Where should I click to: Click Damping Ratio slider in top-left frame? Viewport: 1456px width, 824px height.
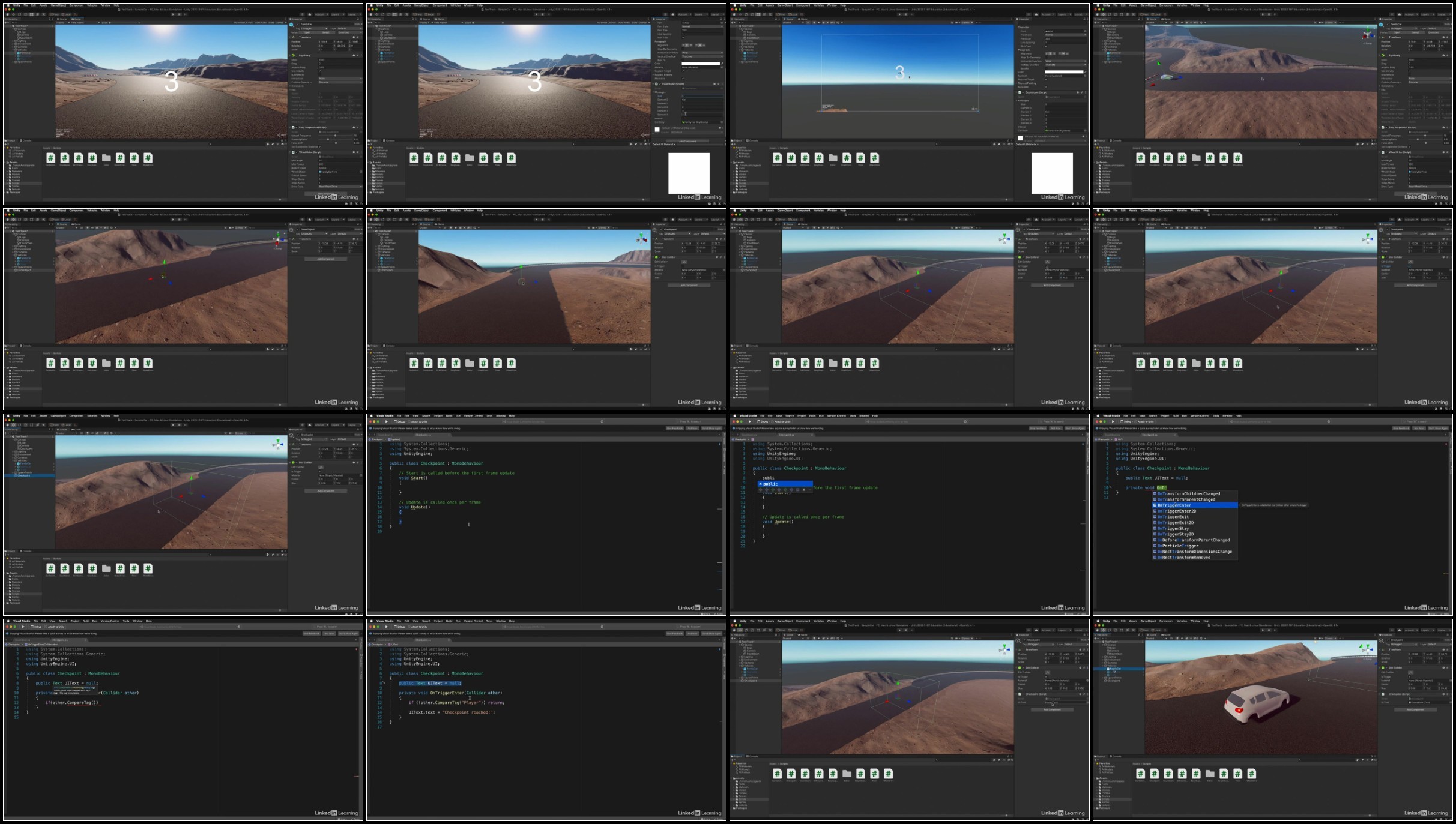(328, 139)
